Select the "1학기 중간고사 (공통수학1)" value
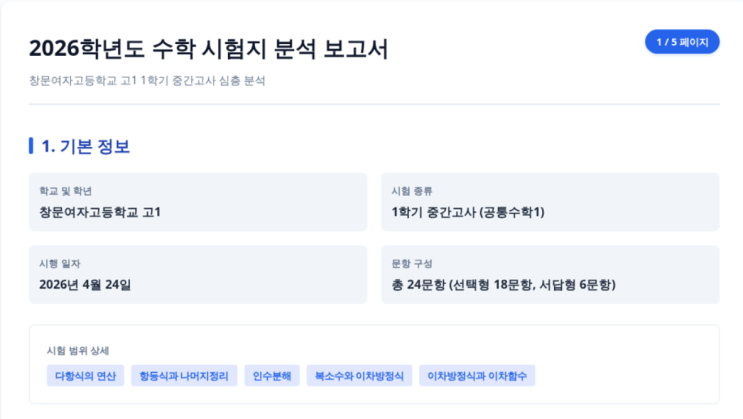743x419 pixels. pyautogui.click(x=468, y=212)
